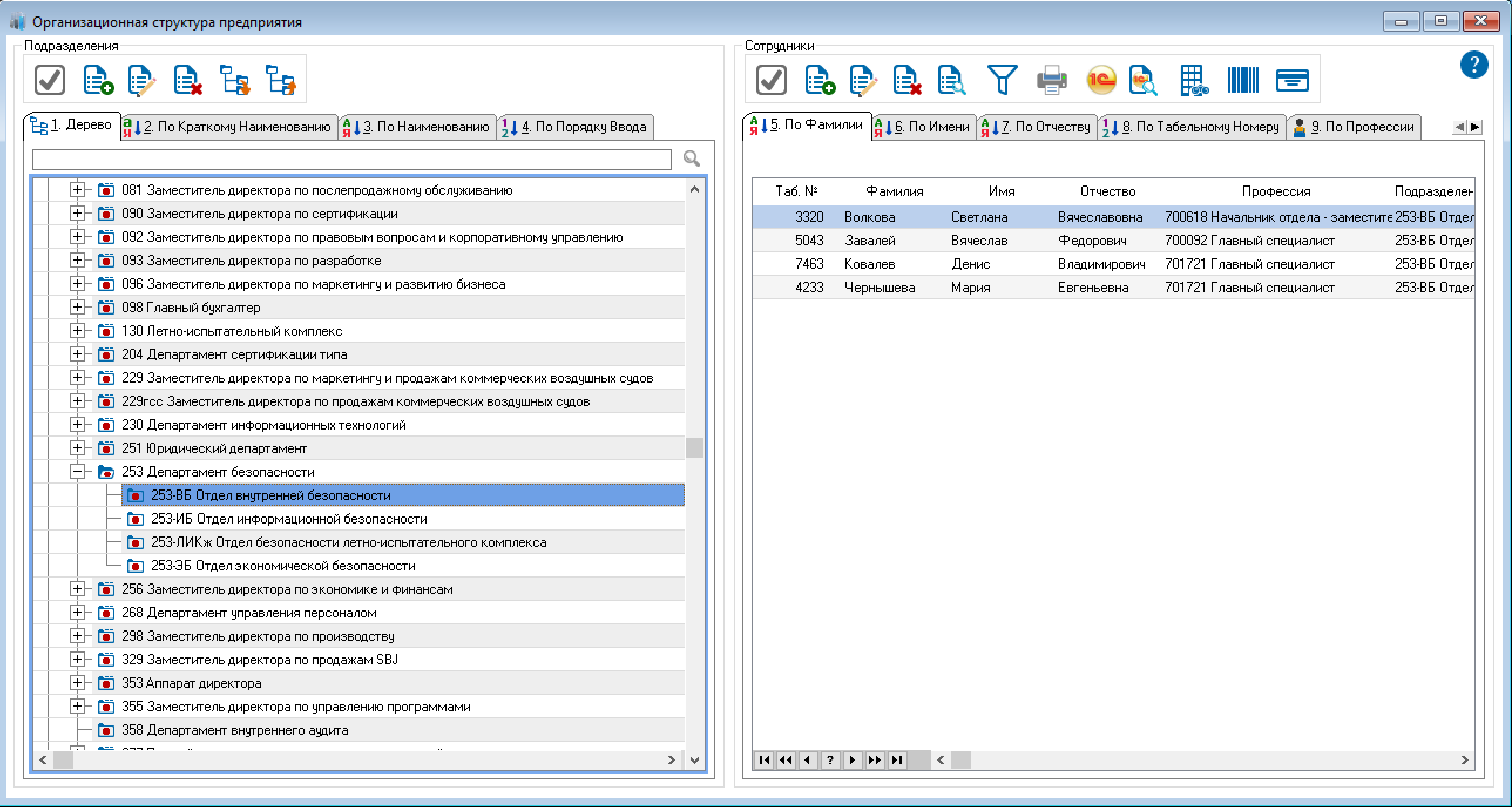The width and height of the screenshot is (1512, 807).
Task: Expand 098 Главный бухгалтер node
Action: pyautogui.click(x=77, y=307)
